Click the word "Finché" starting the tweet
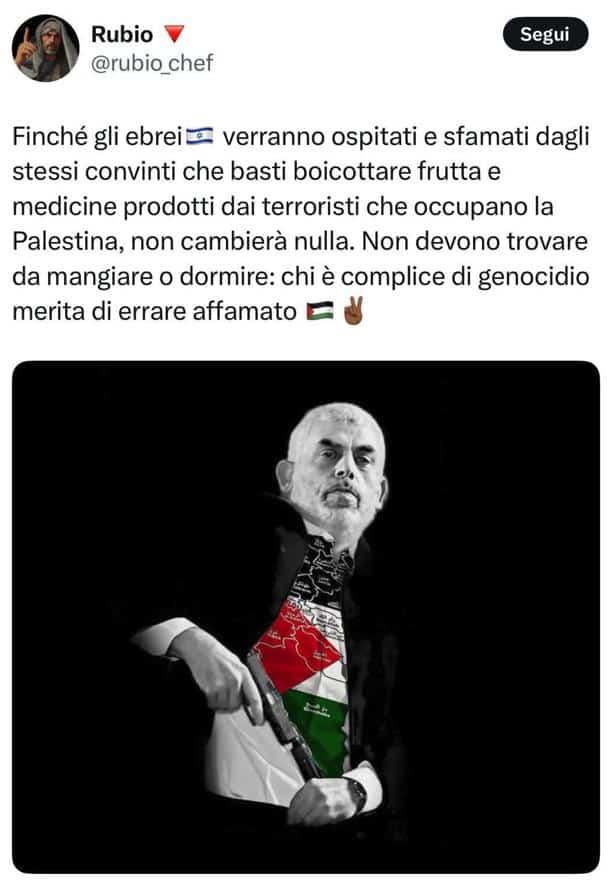 [49, 137]
